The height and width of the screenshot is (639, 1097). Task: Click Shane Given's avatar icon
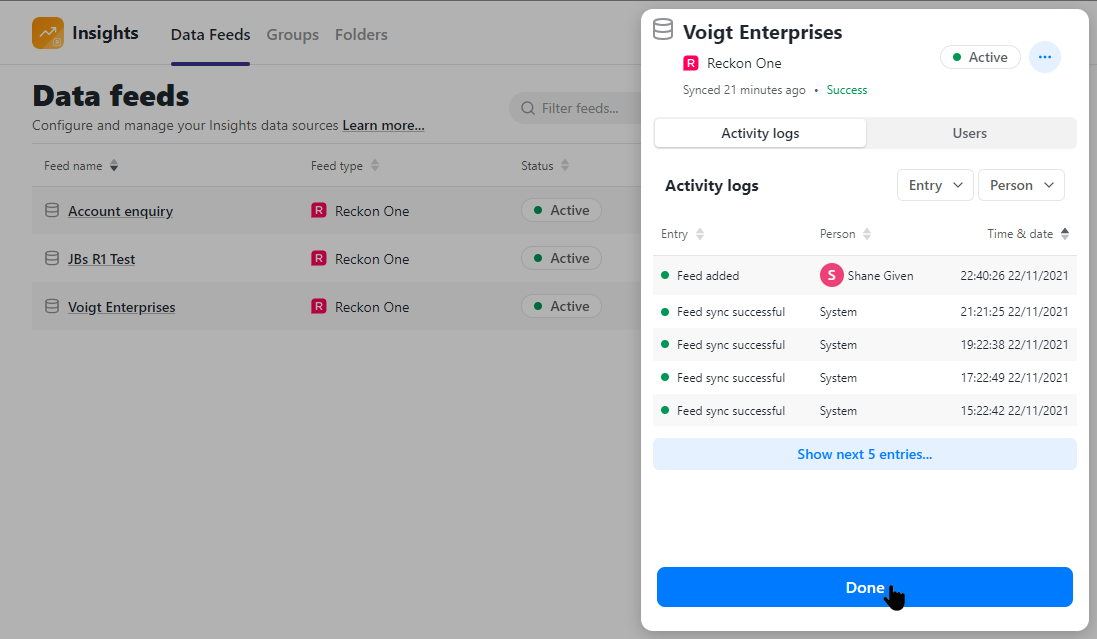pyautogui.click(x=831, y=276)
